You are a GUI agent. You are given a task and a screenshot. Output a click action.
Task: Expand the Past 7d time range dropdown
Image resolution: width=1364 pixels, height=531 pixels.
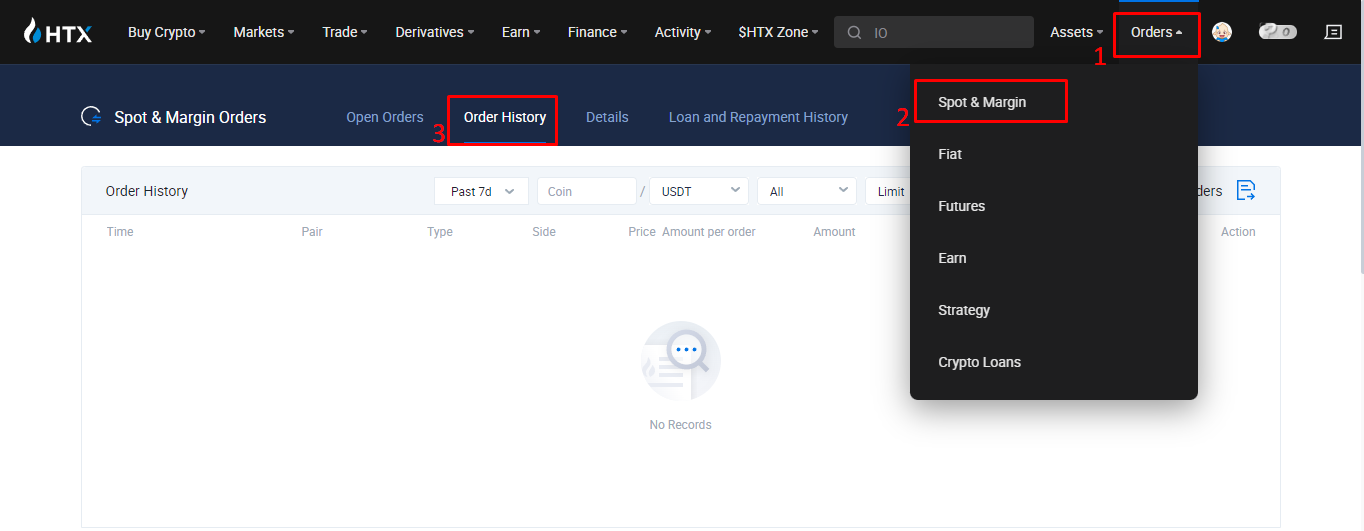point(481,191)
